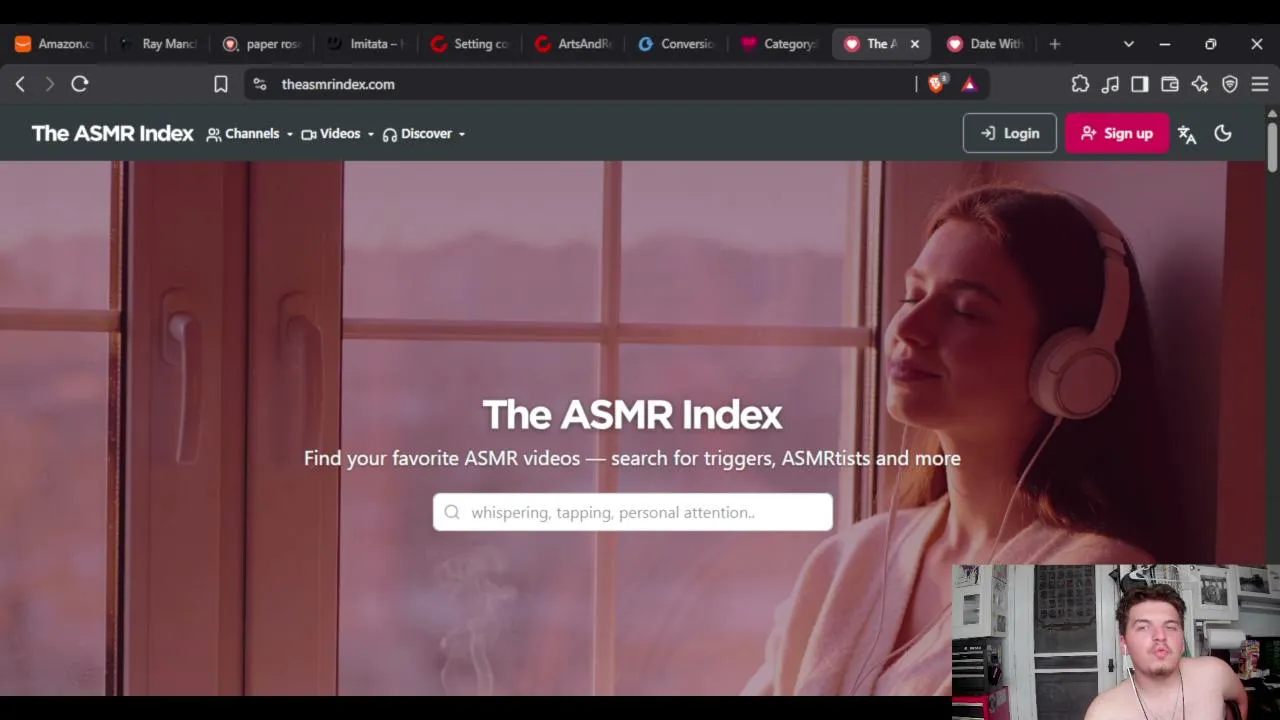Click the Login button
This screenshot has width=1280, height=720.
(x=1009, y=133)
